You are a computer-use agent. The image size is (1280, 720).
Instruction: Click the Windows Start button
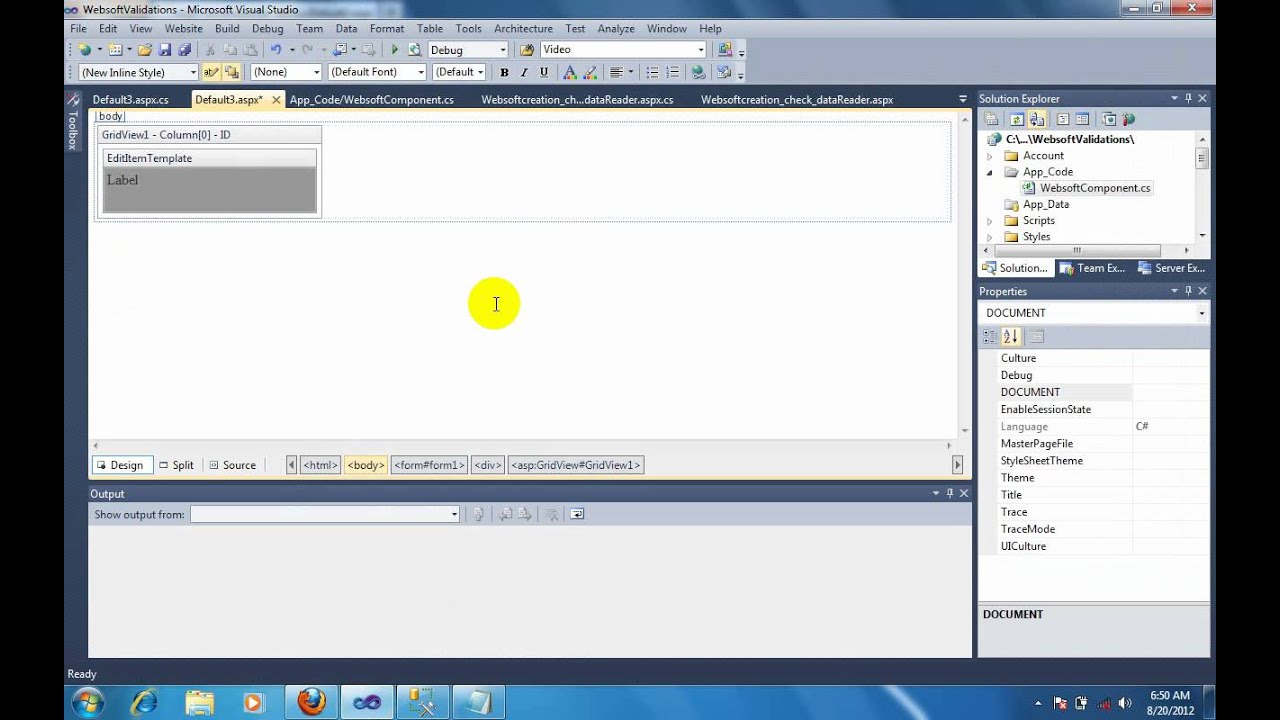(x=87, y=702)
